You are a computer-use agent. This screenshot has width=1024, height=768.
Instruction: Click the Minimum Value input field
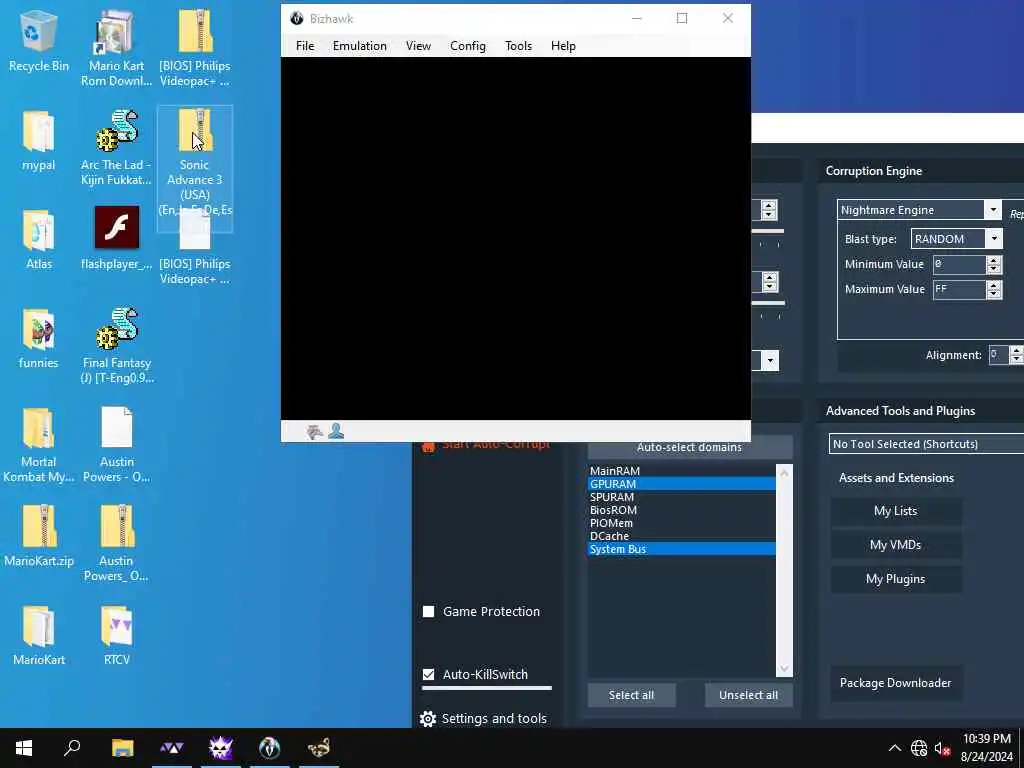click(x=959, y=264)
